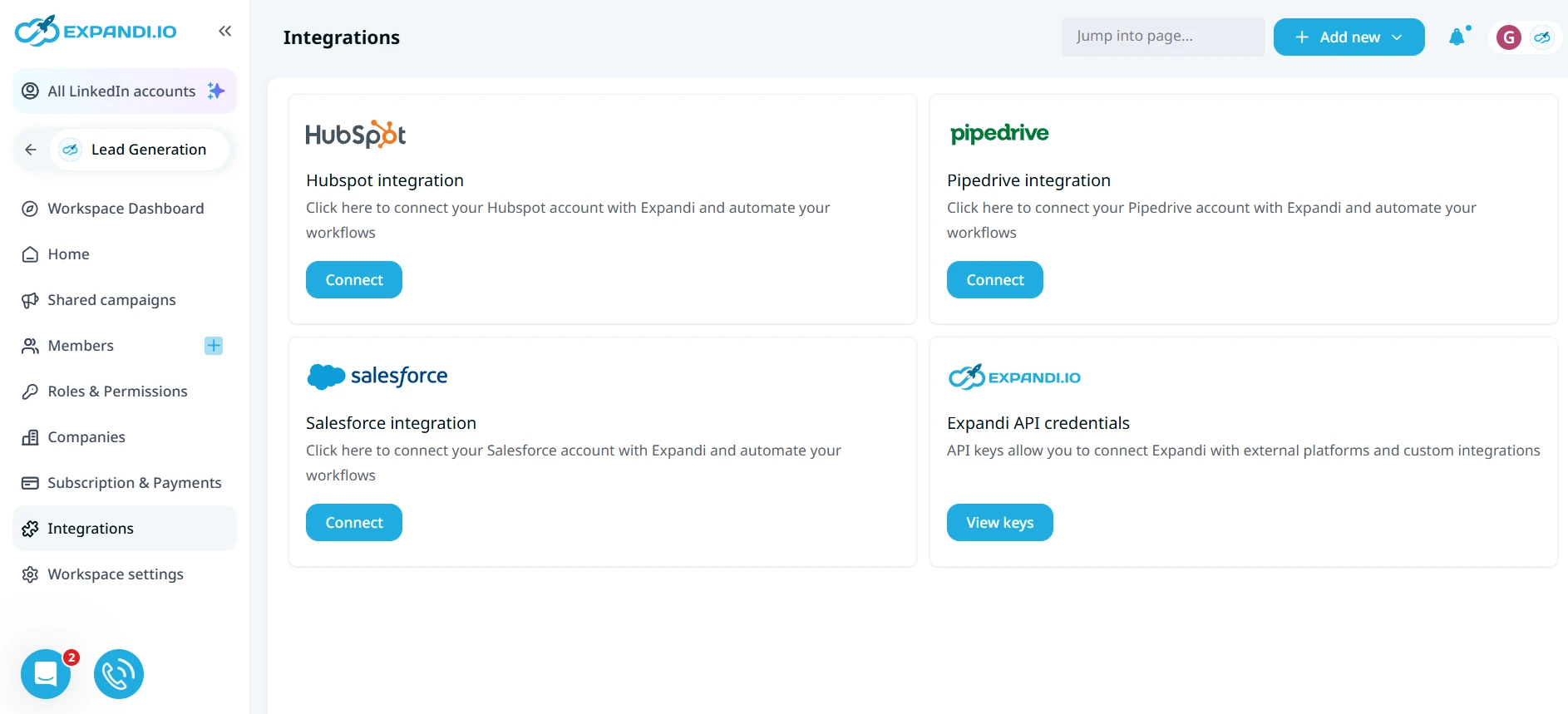Image resolution: width=1568 pixels, height=714 pixels.
Task: Open the Workspace Dashboard via its compass icon
Action: click(30, 209)
